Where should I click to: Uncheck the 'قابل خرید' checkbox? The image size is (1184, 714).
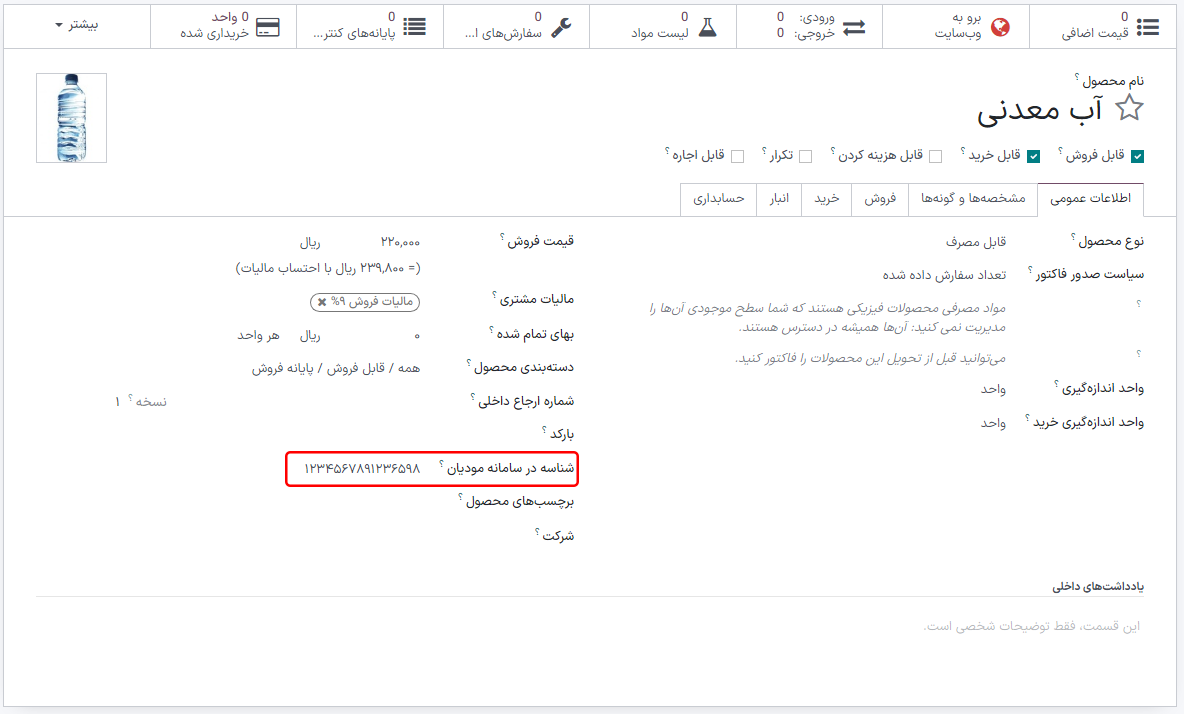click(1033, 156)
